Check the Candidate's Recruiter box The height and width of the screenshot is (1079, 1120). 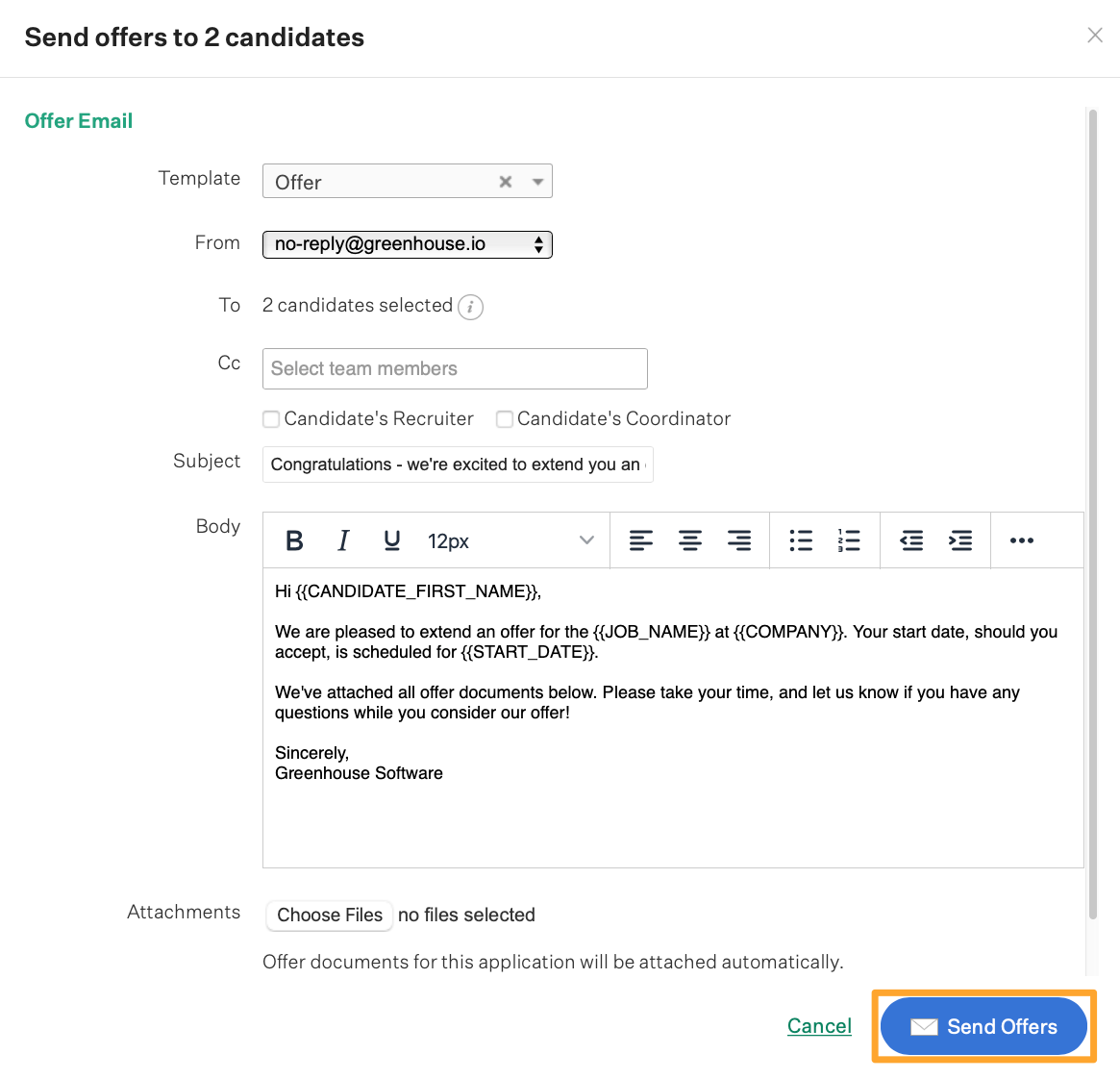[271, 418]
